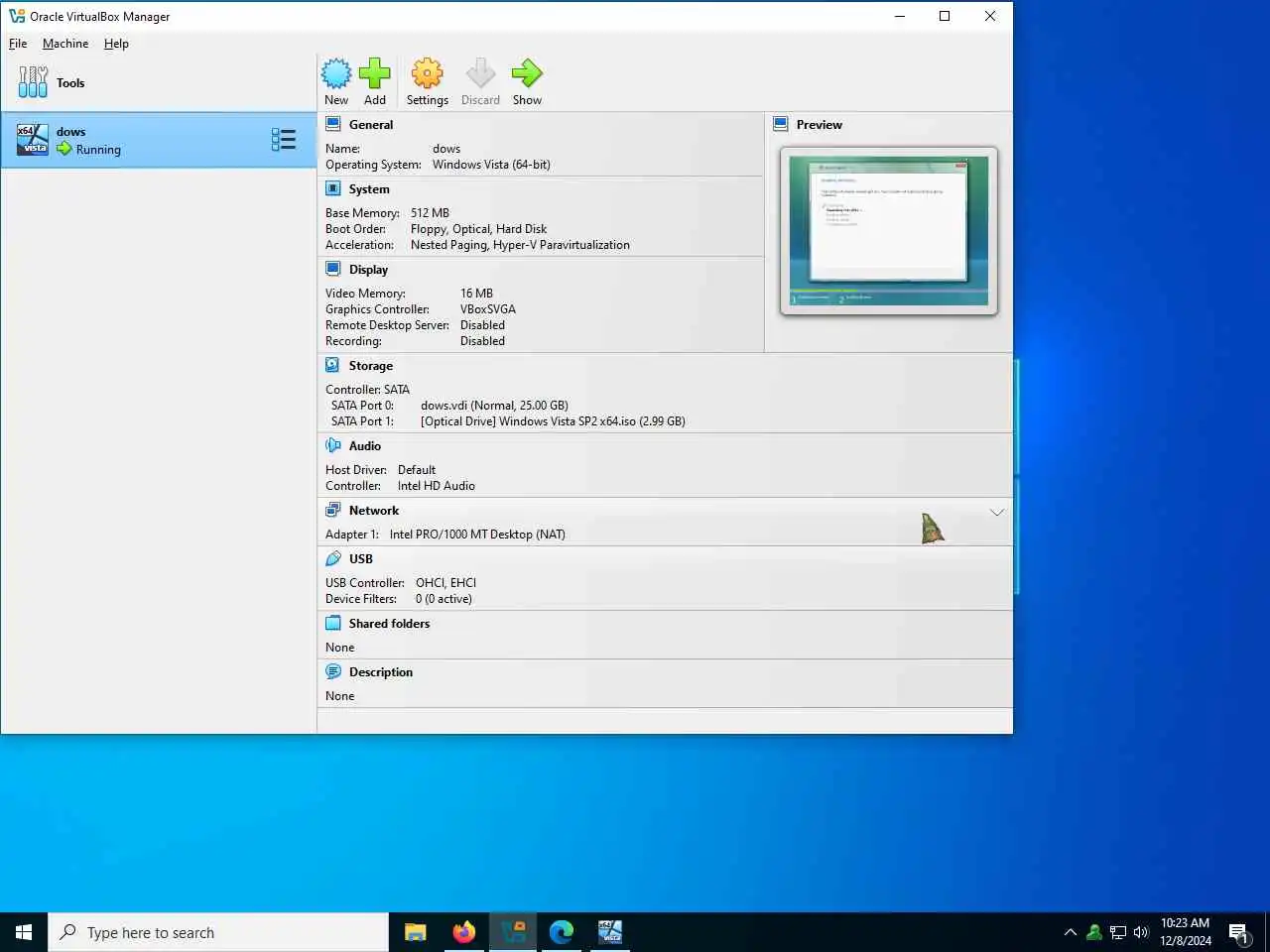Image resolution: width=1270 pixels, height=952 pixels.
Task: Click the Windows Vista SP2 x64.iso optical drive entry
Action: [x=553, y=421]
